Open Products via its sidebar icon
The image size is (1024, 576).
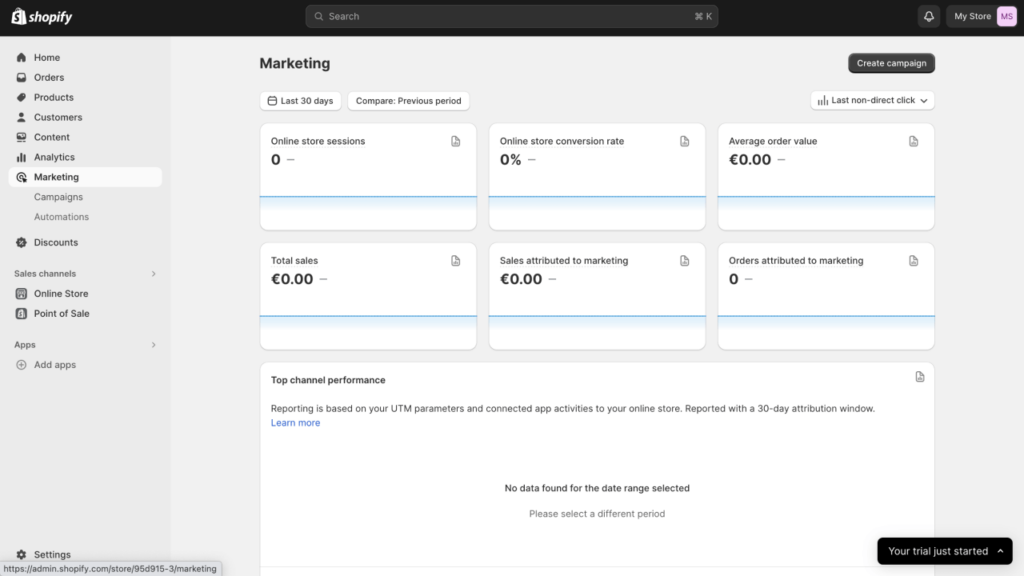pos(20,97)
